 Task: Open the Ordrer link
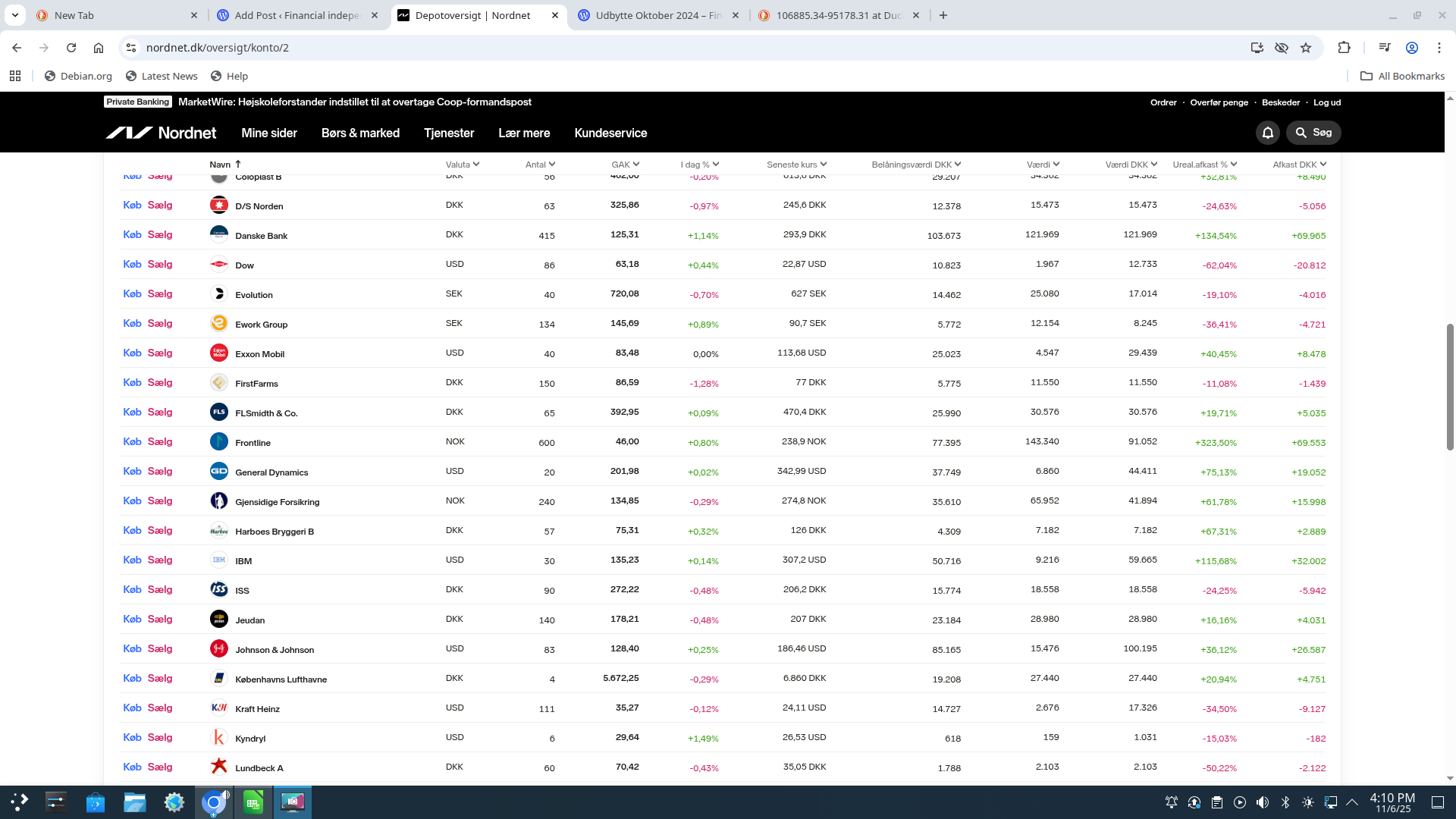[1163, 102]
